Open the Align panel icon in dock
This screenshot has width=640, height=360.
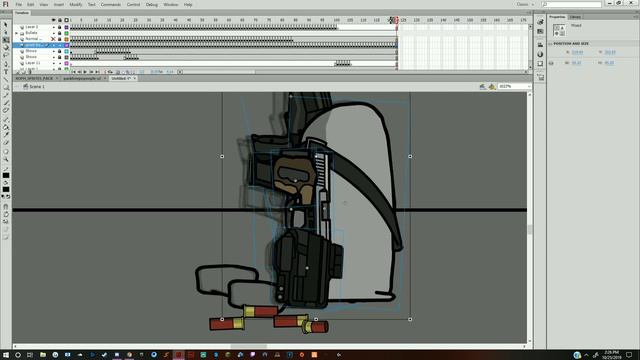[x=540, y=45]
